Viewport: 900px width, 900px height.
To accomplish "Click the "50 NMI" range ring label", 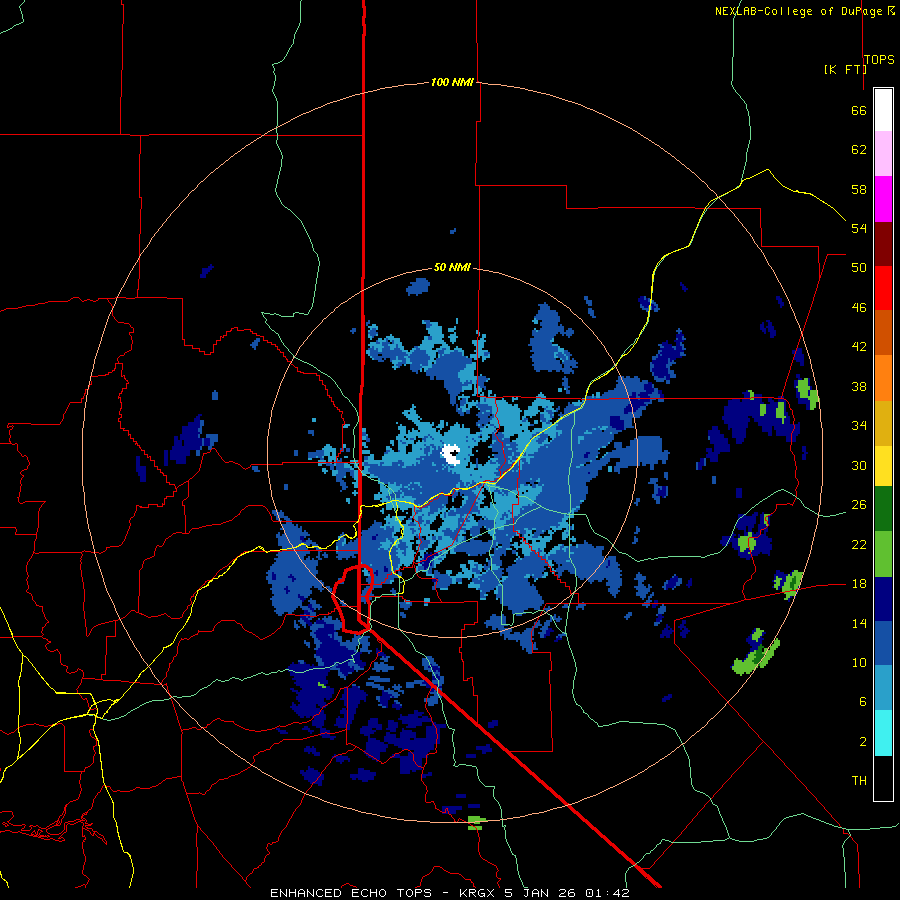I will tap(452, 267).
